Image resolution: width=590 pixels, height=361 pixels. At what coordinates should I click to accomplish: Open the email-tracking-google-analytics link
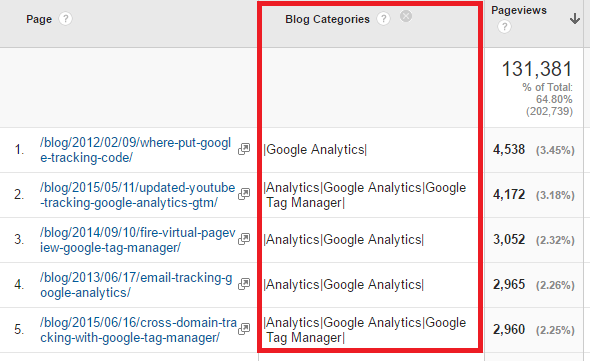point(136,285)
